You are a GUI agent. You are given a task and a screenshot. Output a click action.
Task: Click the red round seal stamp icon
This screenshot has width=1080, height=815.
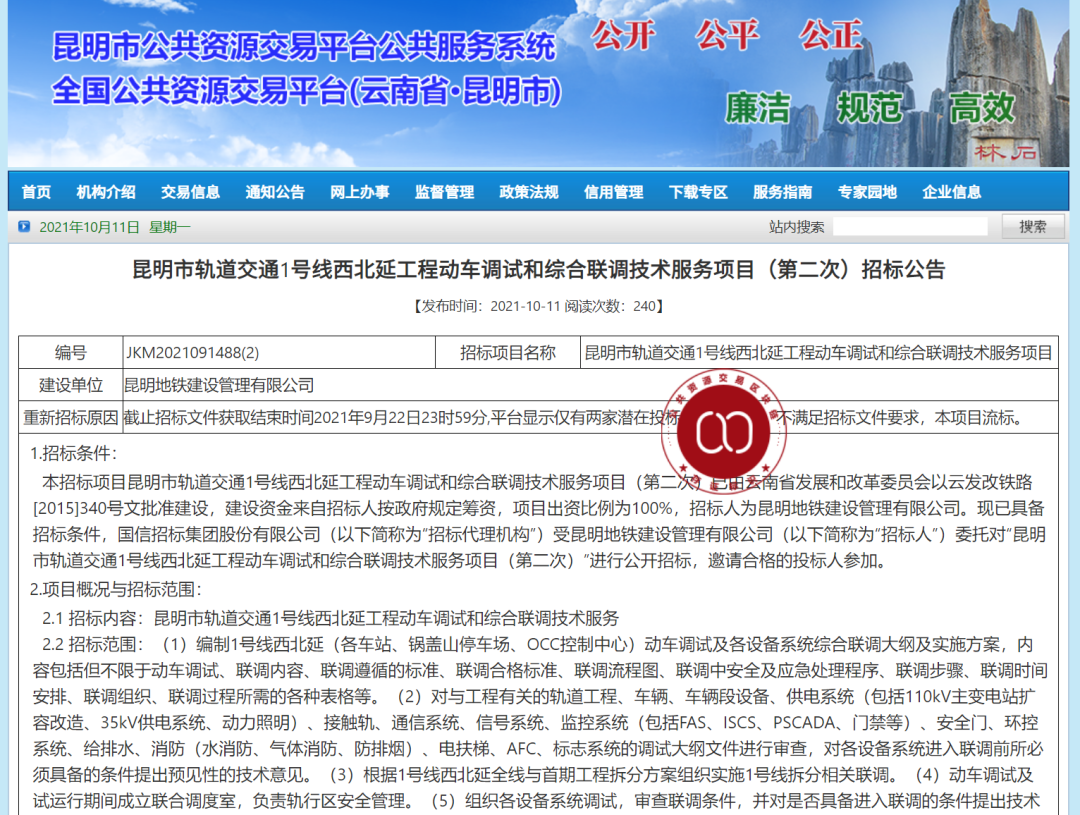click(x=723, y=432)
